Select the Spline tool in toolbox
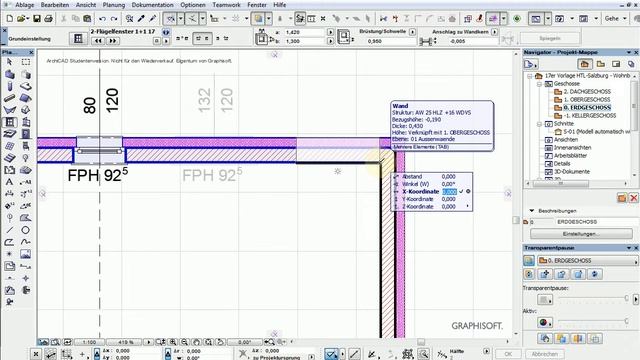The width and height of the screenshot is (640, 360). (x=25, y=242)
